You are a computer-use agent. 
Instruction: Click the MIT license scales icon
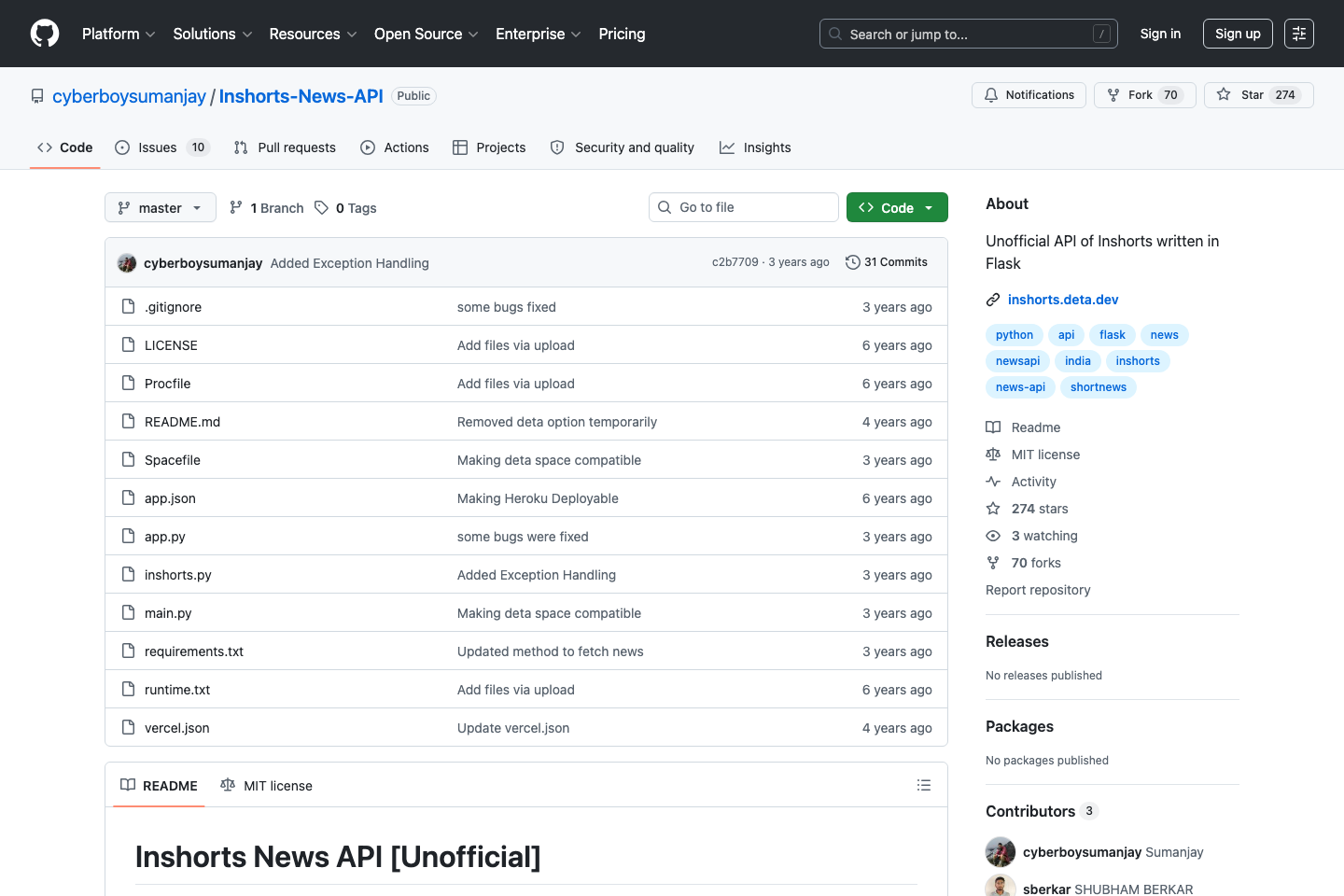(993, 455)
